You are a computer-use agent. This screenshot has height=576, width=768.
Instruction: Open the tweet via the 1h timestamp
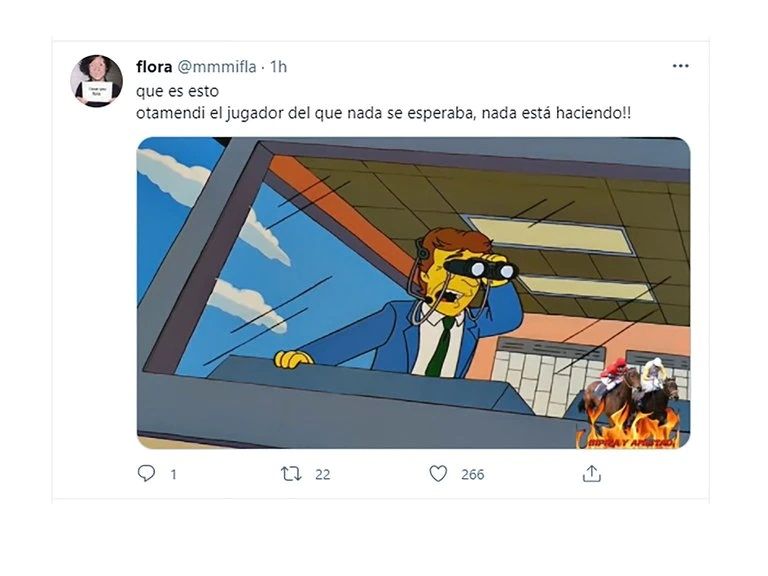point(279,67)
